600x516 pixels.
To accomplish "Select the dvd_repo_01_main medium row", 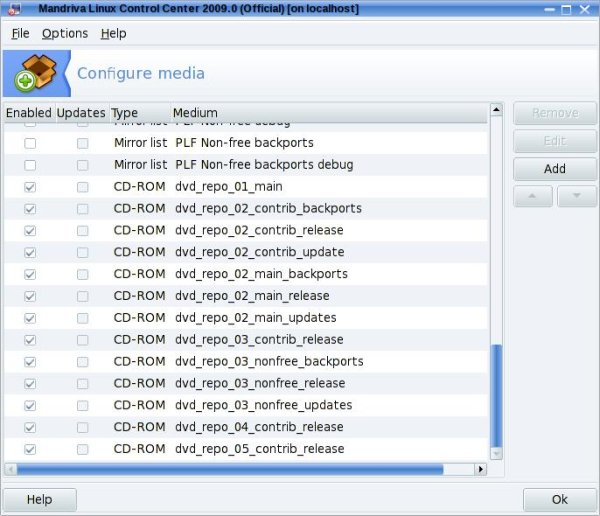I will [246, 187].
